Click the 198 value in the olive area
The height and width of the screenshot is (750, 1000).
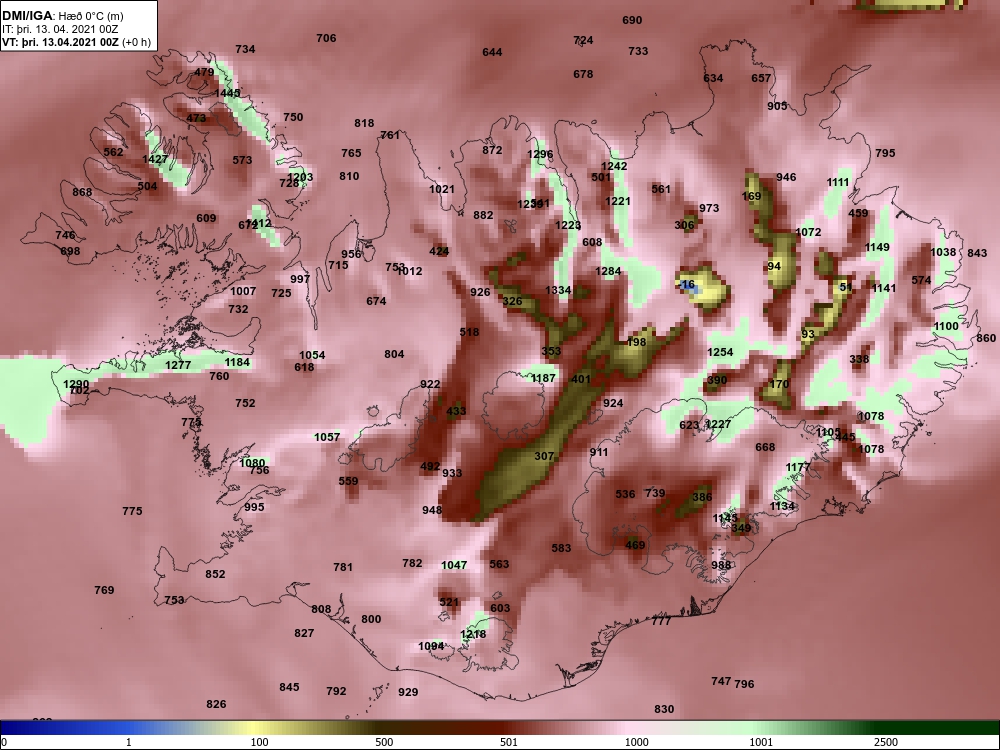click(636, 342)
